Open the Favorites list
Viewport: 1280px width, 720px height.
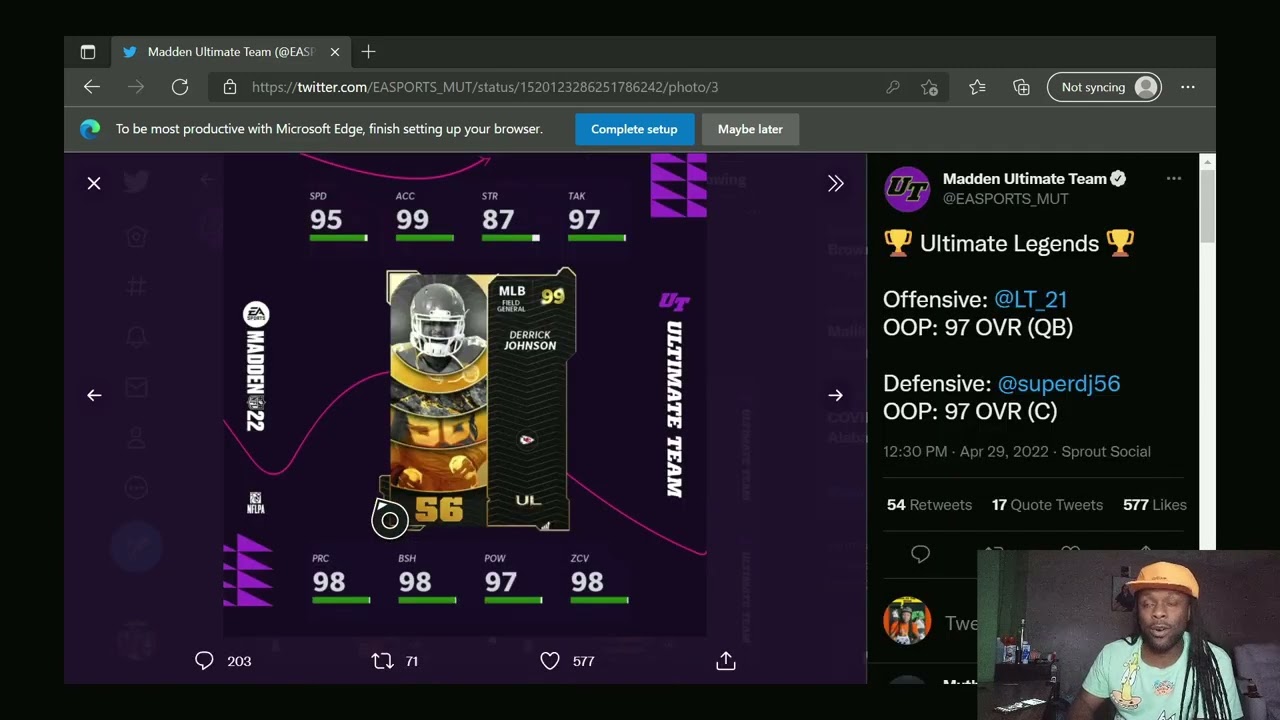pos(978,87)
